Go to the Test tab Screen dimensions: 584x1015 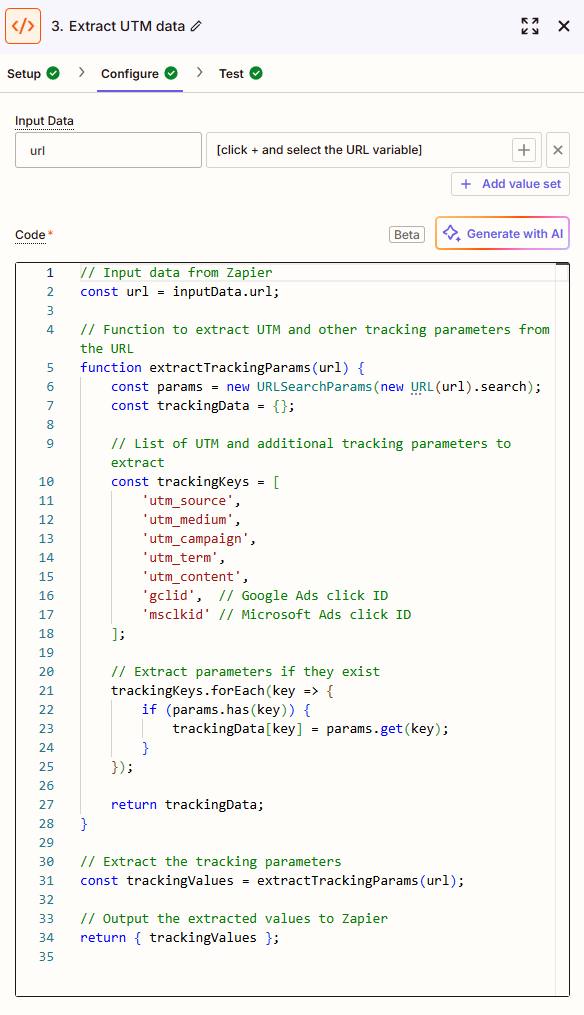231,74
